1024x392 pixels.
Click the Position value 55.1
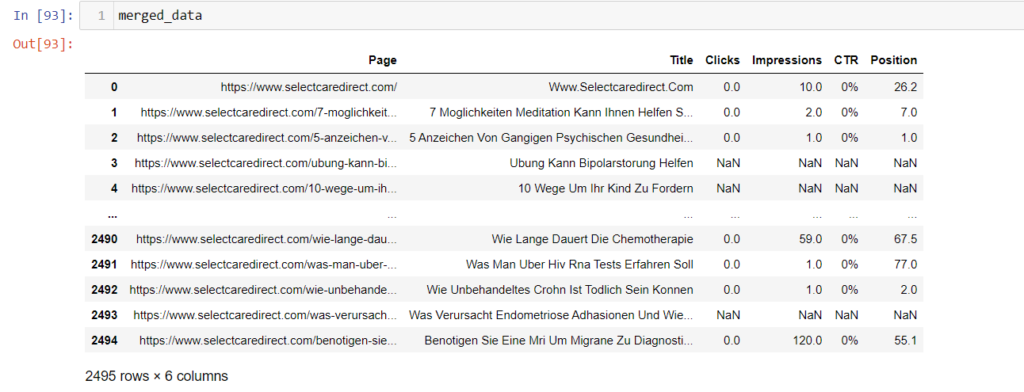point(906,340)
